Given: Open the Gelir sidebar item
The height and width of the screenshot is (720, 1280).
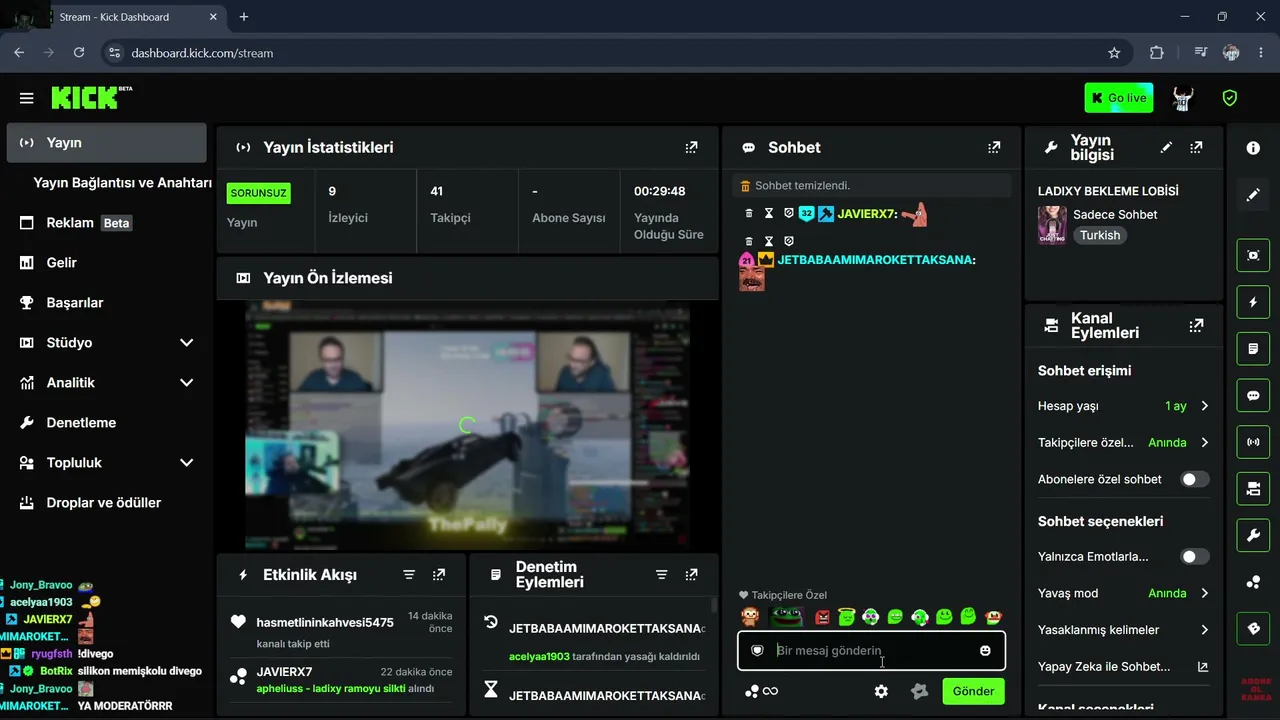Looking at the screenshot, I should tap(106, 263).
